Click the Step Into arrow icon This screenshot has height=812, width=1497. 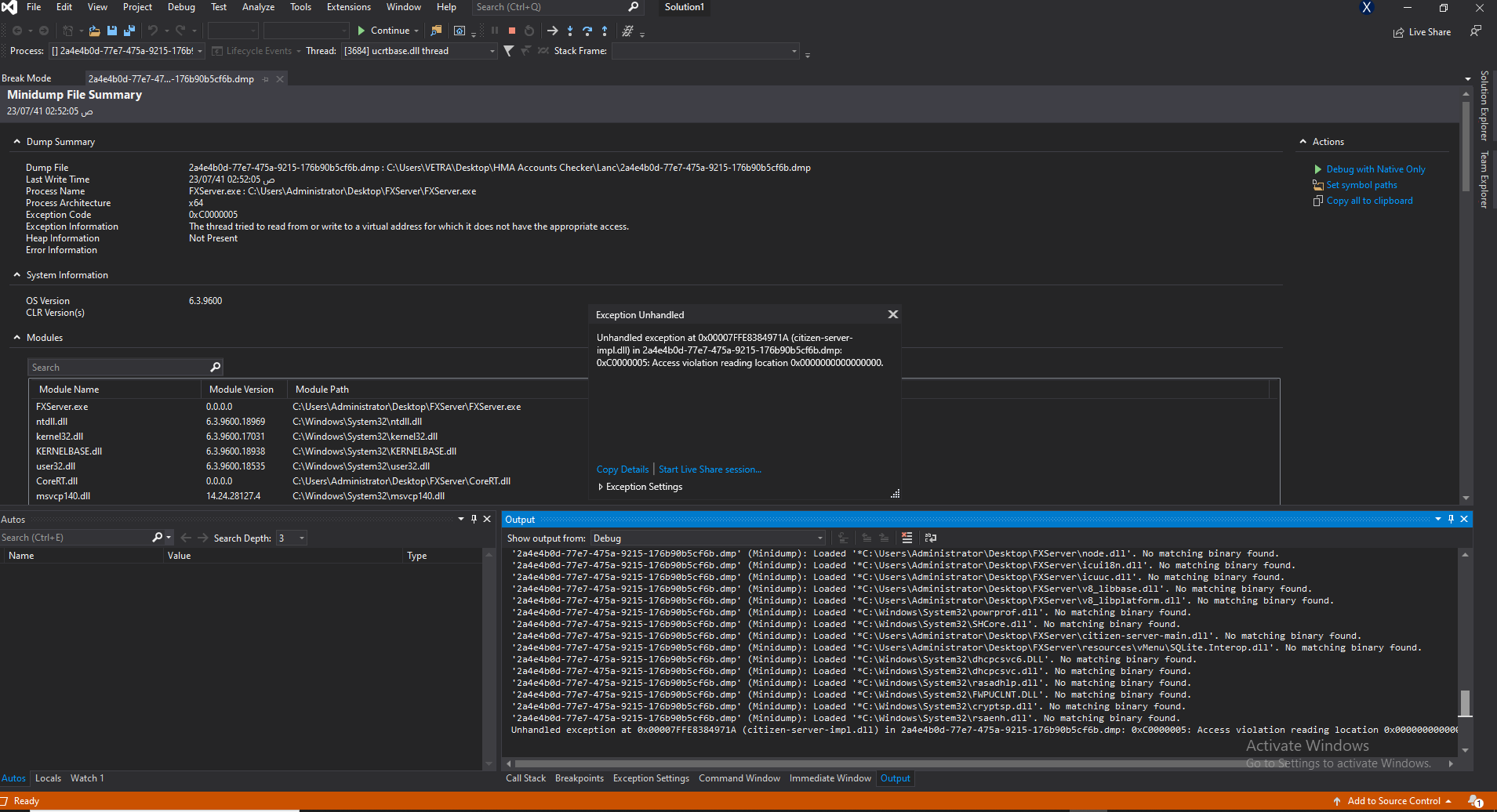point(570,31)
